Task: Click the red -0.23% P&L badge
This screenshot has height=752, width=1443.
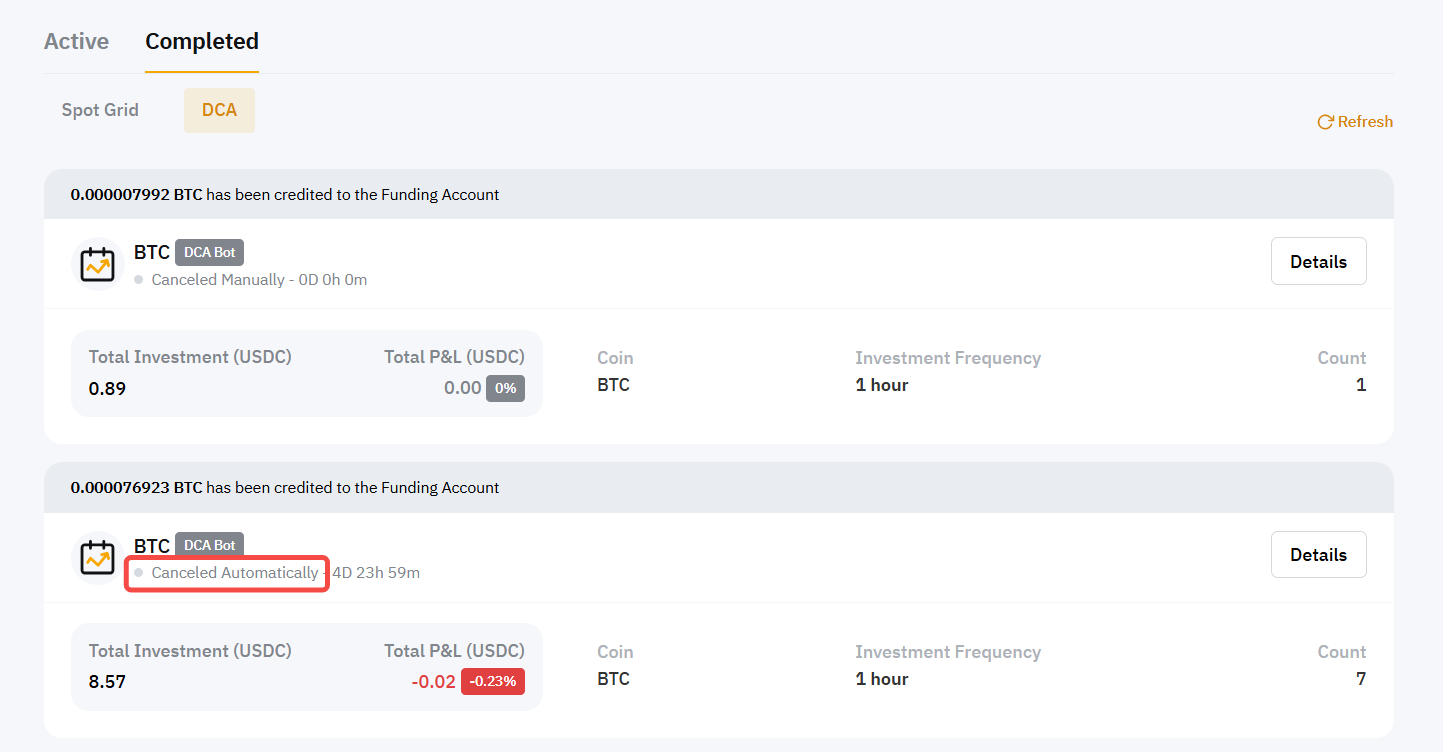Action: [x=492, y=682]
